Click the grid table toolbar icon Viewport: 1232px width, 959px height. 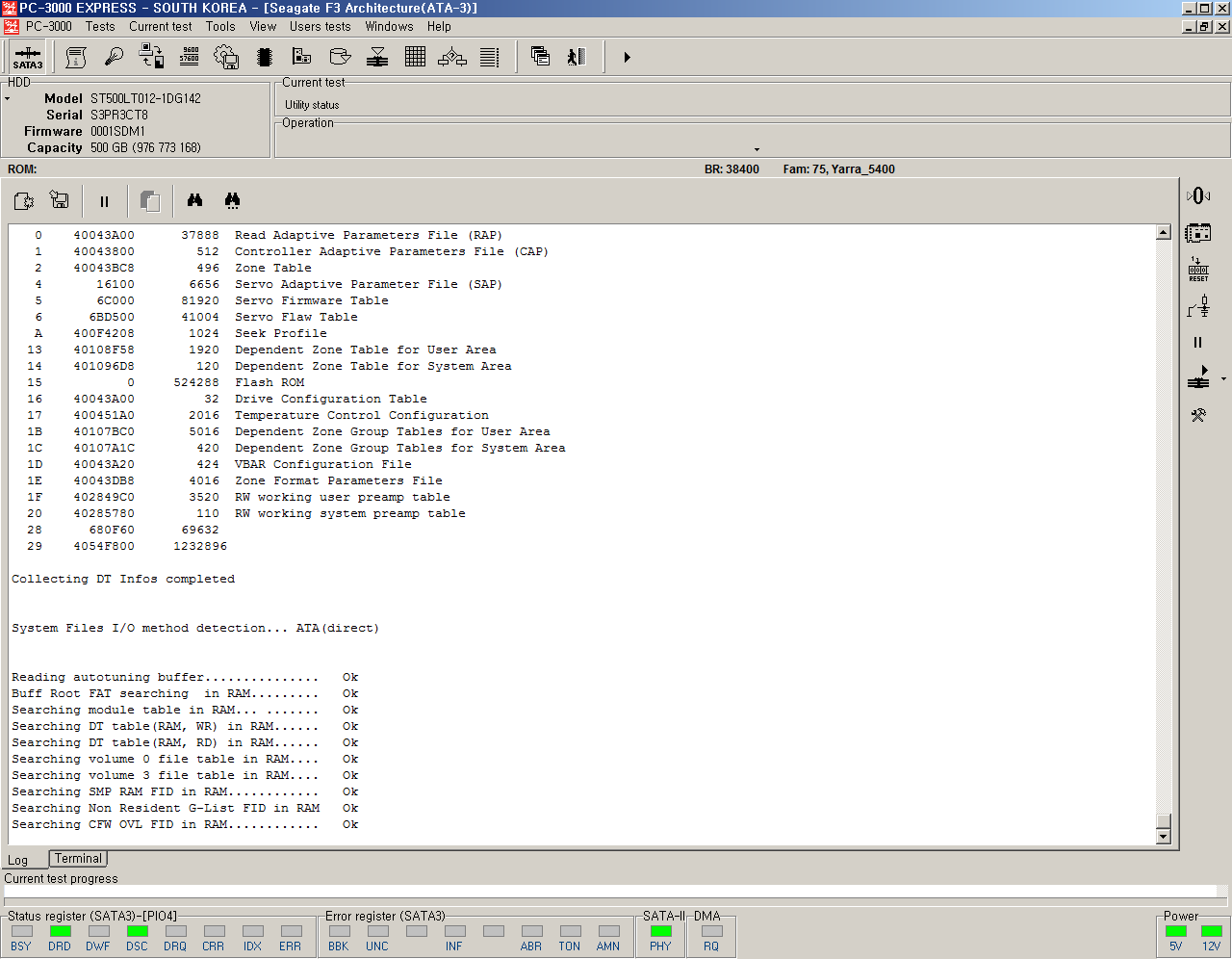point(415,58)
